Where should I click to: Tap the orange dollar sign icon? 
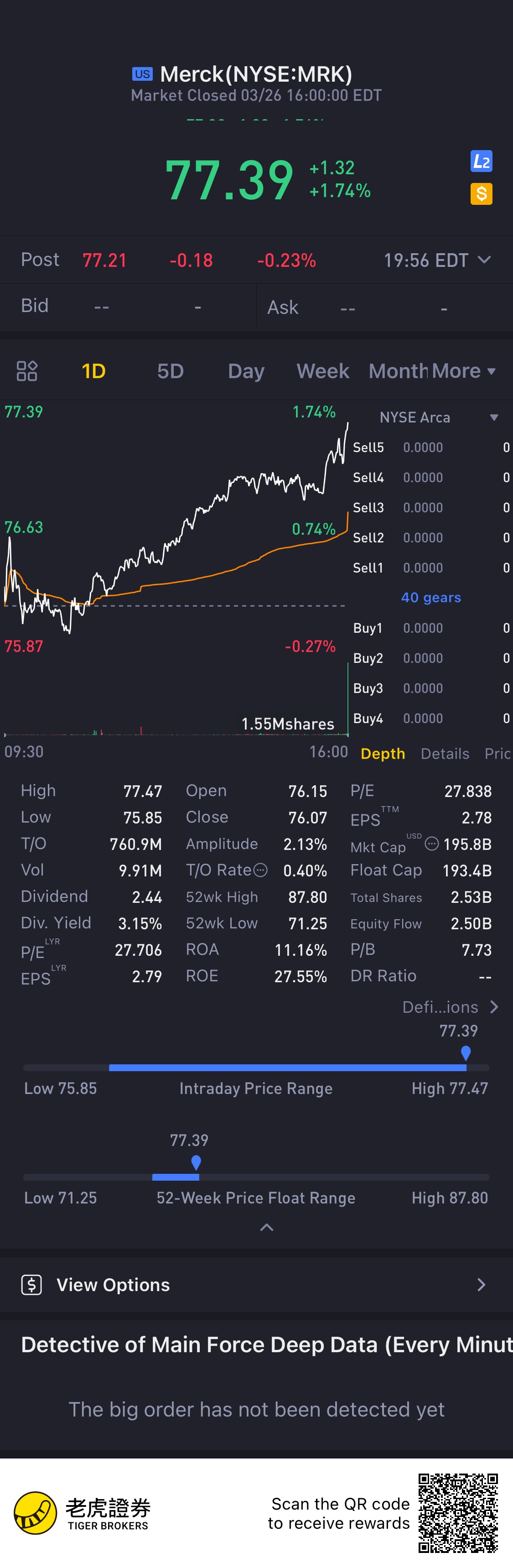pos(481,194)
